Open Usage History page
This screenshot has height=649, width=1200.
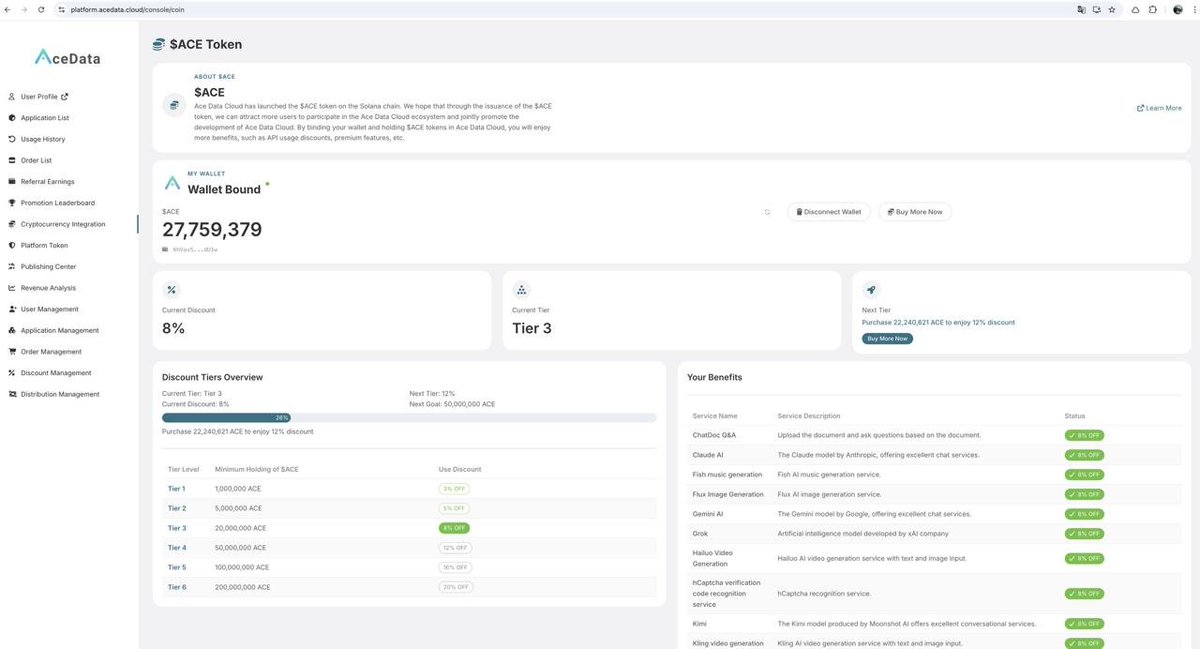point(36,139)
